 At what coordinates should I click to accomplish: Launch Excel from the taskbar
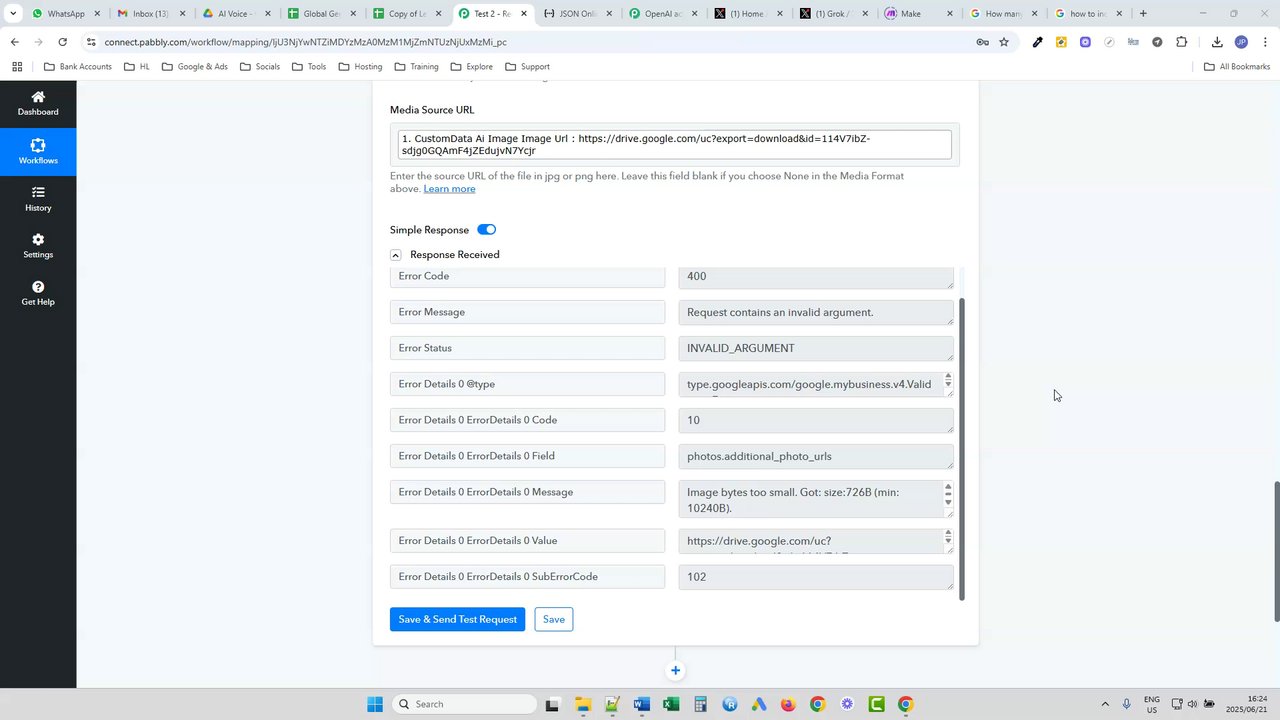point(670,704)
